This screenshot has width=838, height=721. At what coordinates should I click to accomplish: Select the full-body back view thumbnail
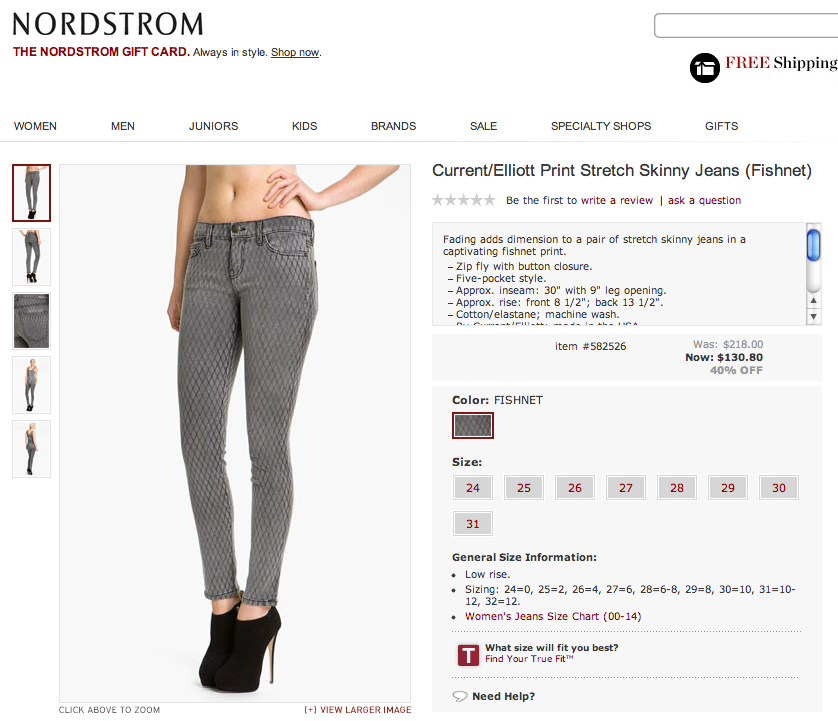coord(32,449)
